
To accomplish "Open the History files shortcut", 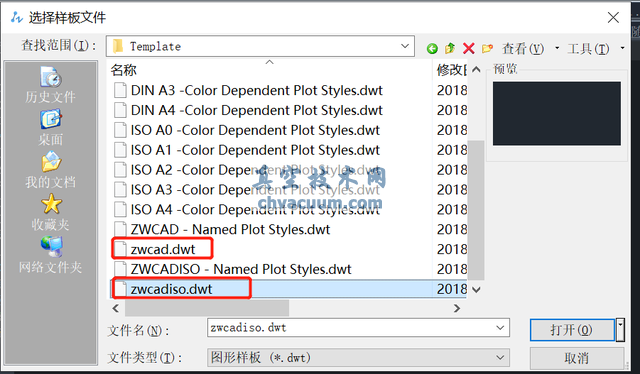I will pyautogui.click(x=51, y=85).
